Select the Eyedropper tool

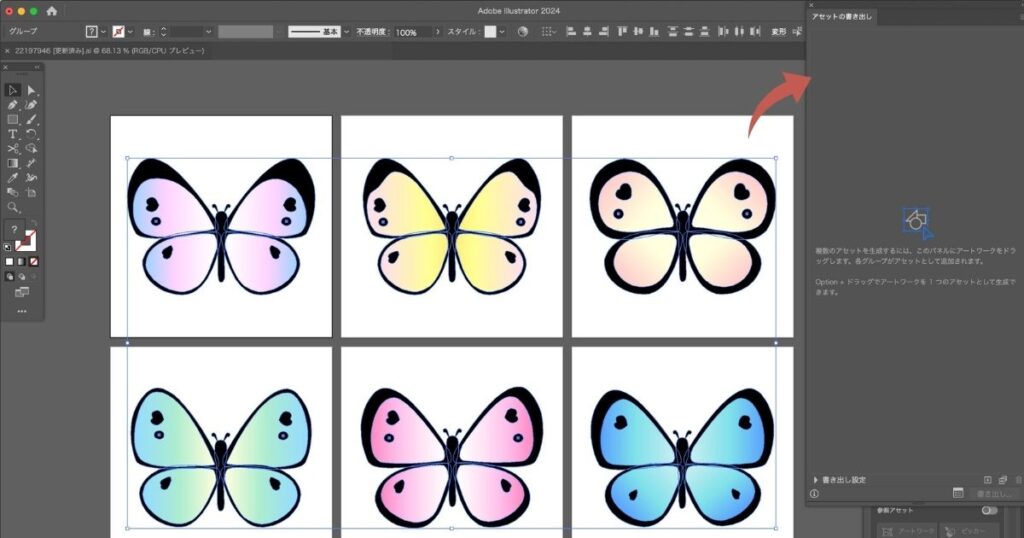tap(12, 177)
